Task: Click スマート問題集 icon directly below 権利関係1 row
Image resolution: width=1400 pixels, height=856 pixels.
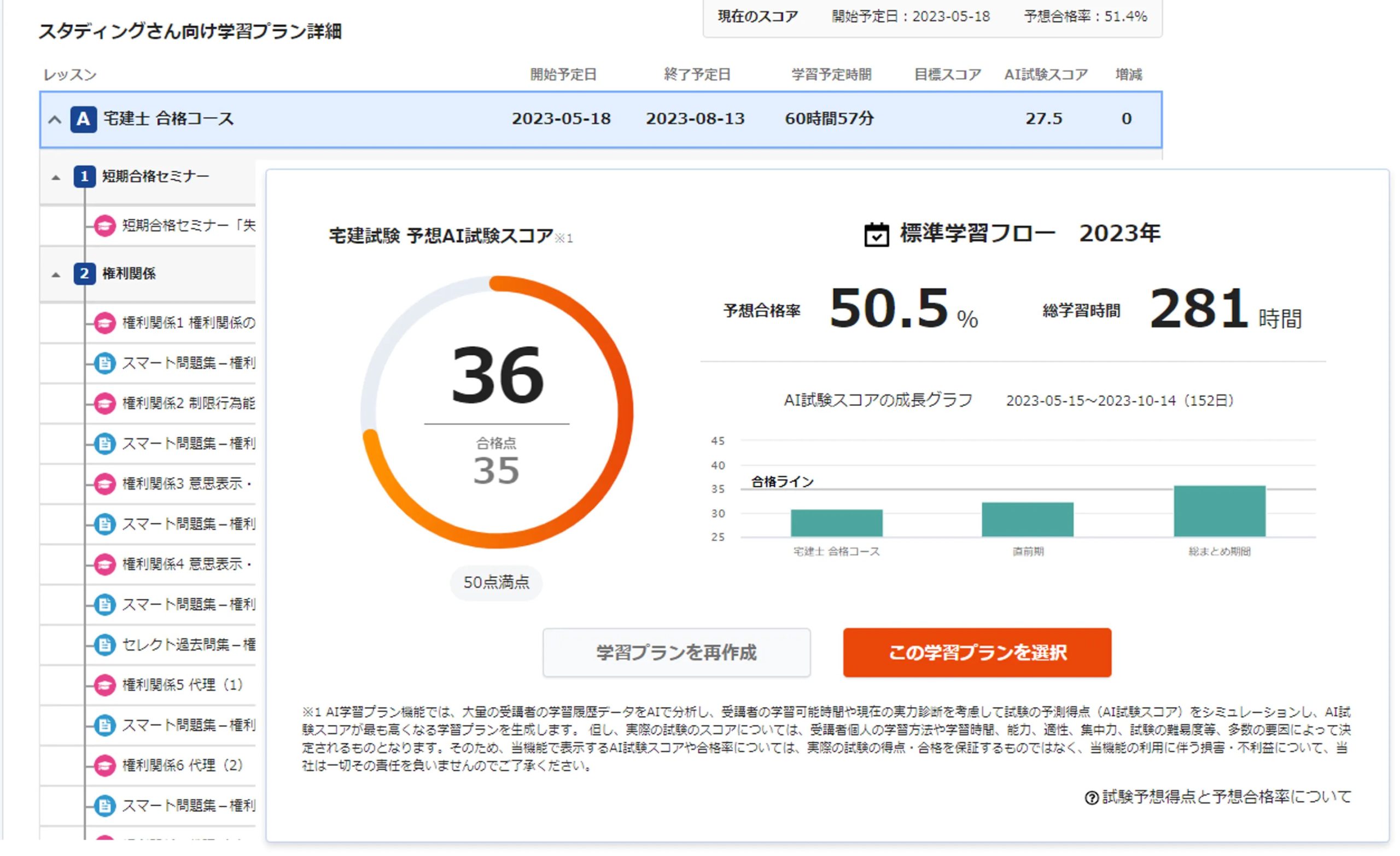Action: click(x=104, y=364)
